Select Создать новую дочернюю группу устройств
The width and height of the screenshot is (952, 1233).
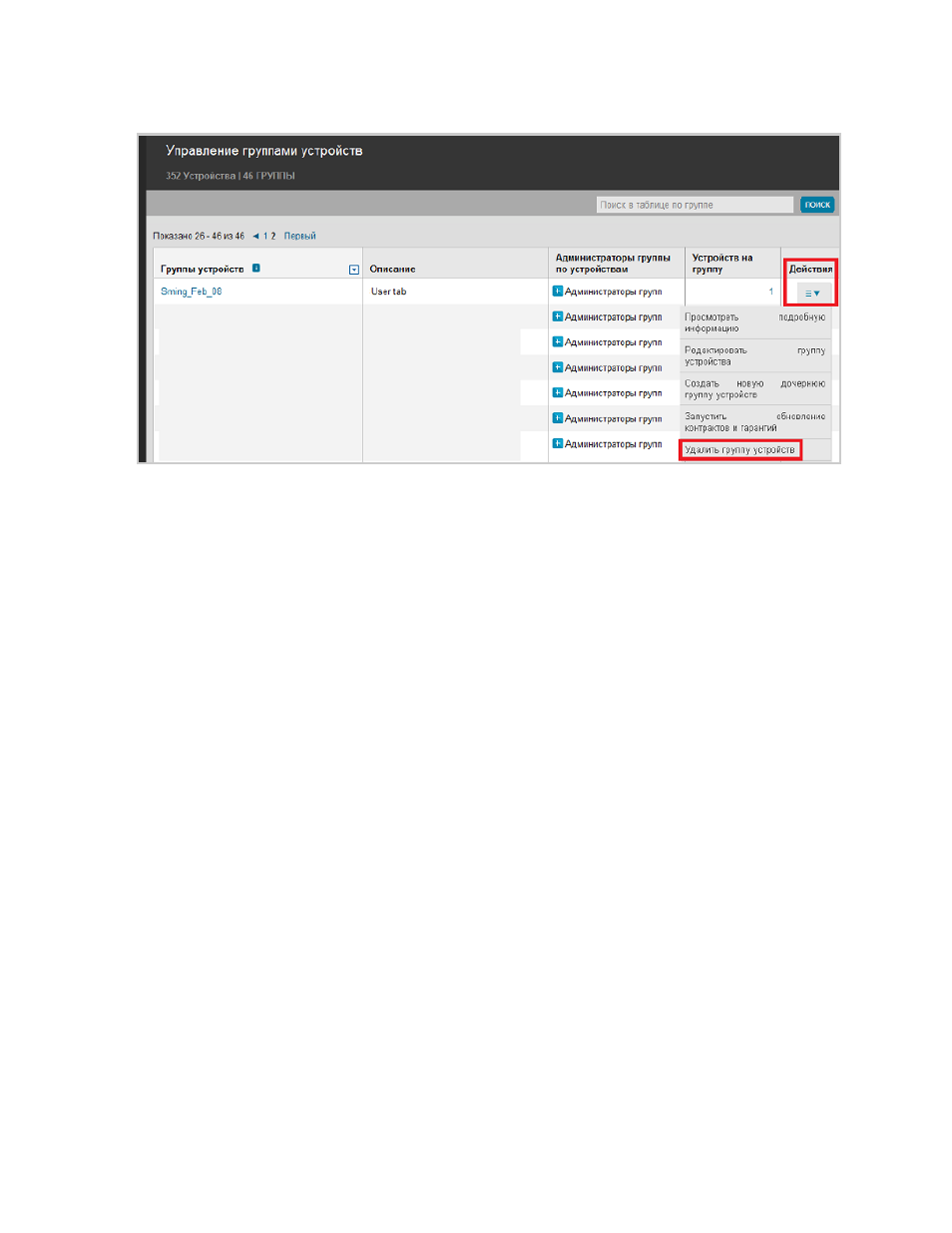coord(755,388)
